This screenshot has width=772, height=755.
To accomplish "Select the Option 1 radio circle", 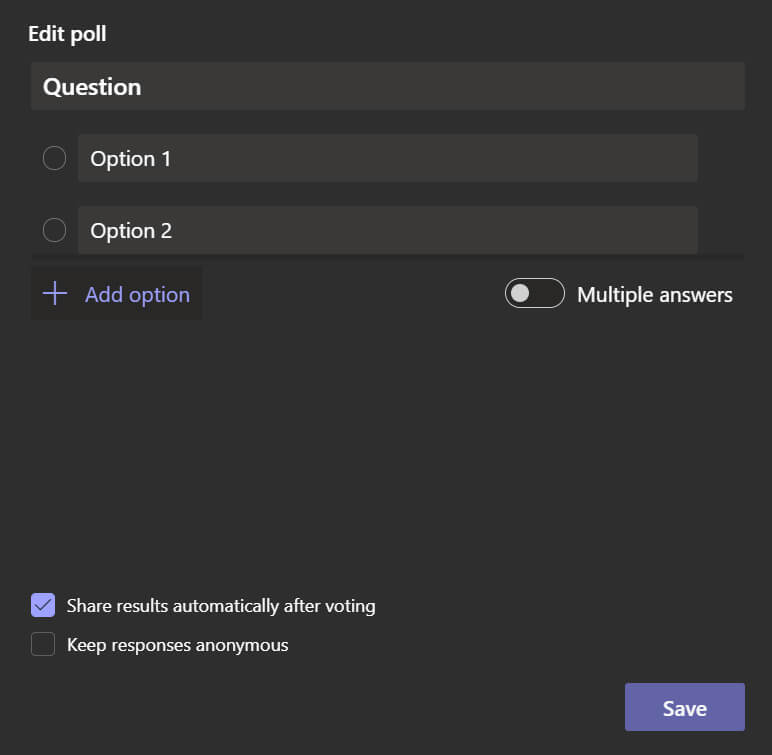I will tap(54, 158).
